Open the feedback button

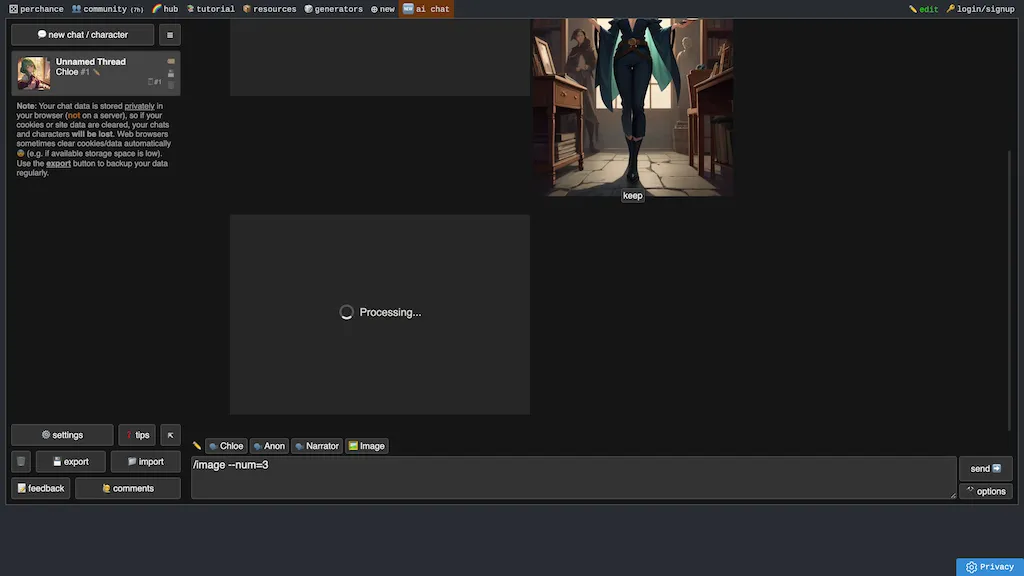coord(40,488)
